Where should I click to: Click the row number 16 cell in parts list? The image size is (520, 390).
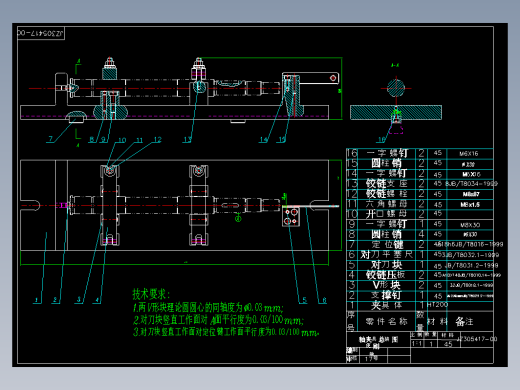(352, 153)
